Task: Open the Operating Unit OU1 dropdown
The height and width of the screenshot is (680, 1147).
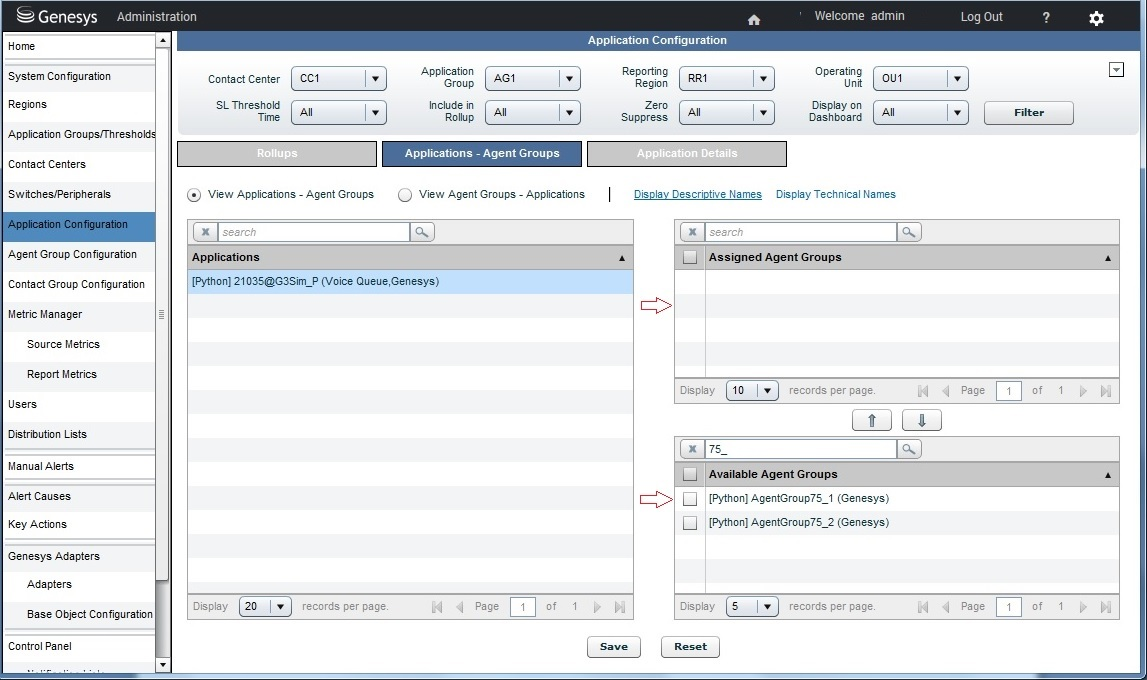Action: pos(920,78)
